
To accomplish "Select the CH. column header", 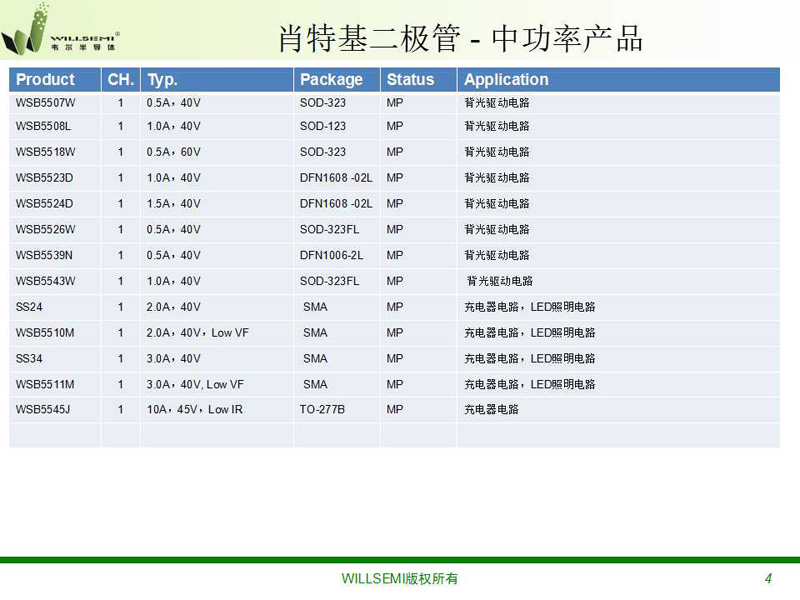I will [x=120, y=80].
